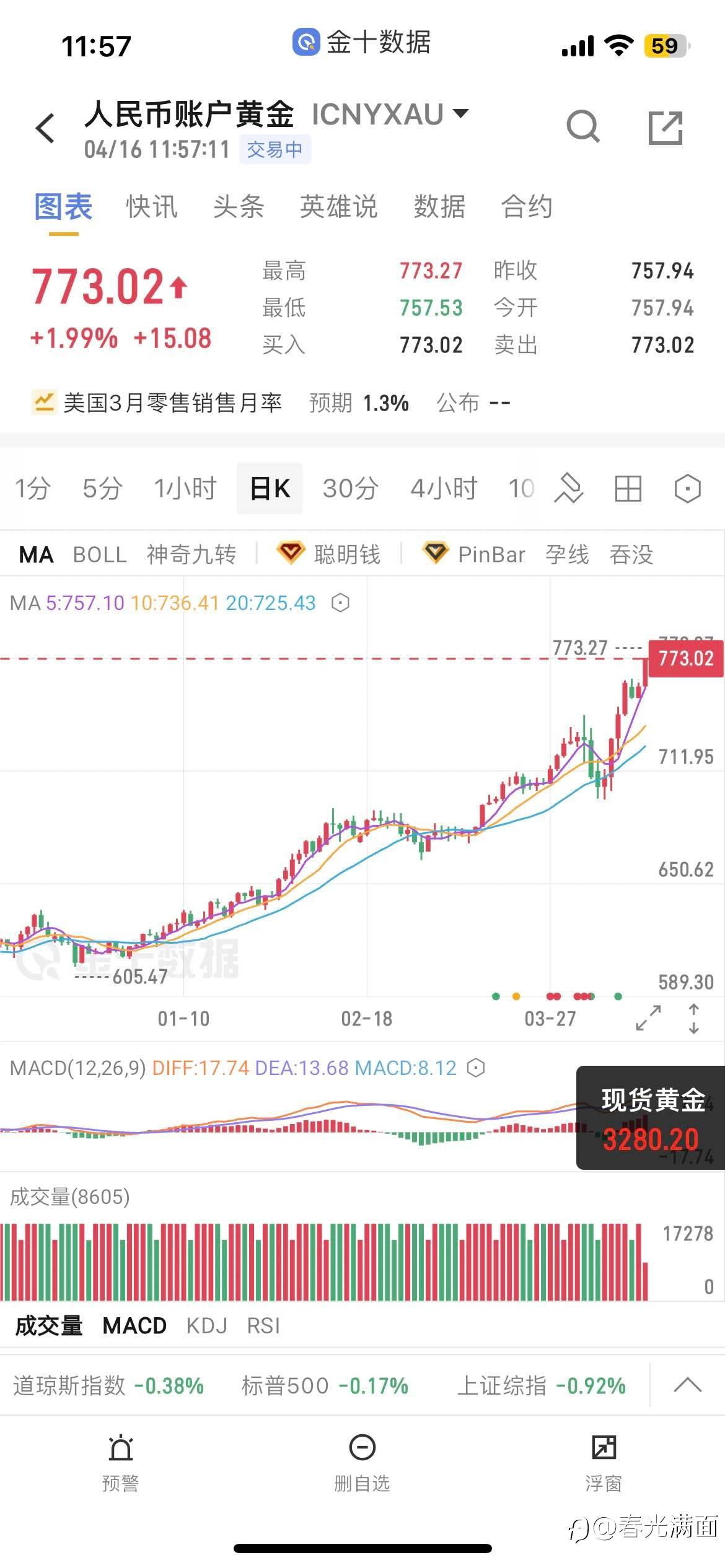Open the 头条 tab
The height and width of the screenshot is (1568, 725).
click(239, 207)
